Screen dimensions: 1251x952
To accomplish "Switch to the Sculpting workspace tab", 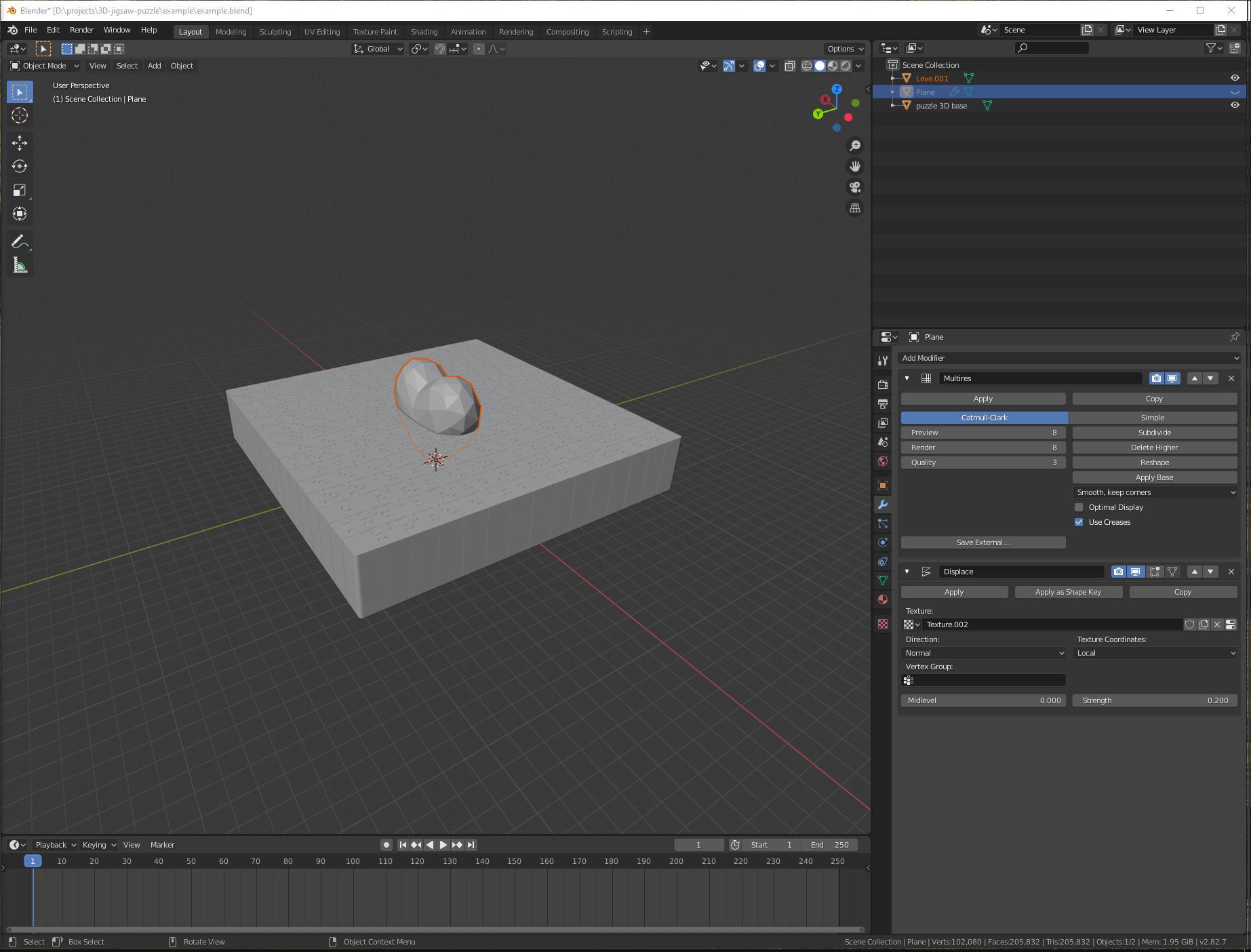I will point(275,31).
